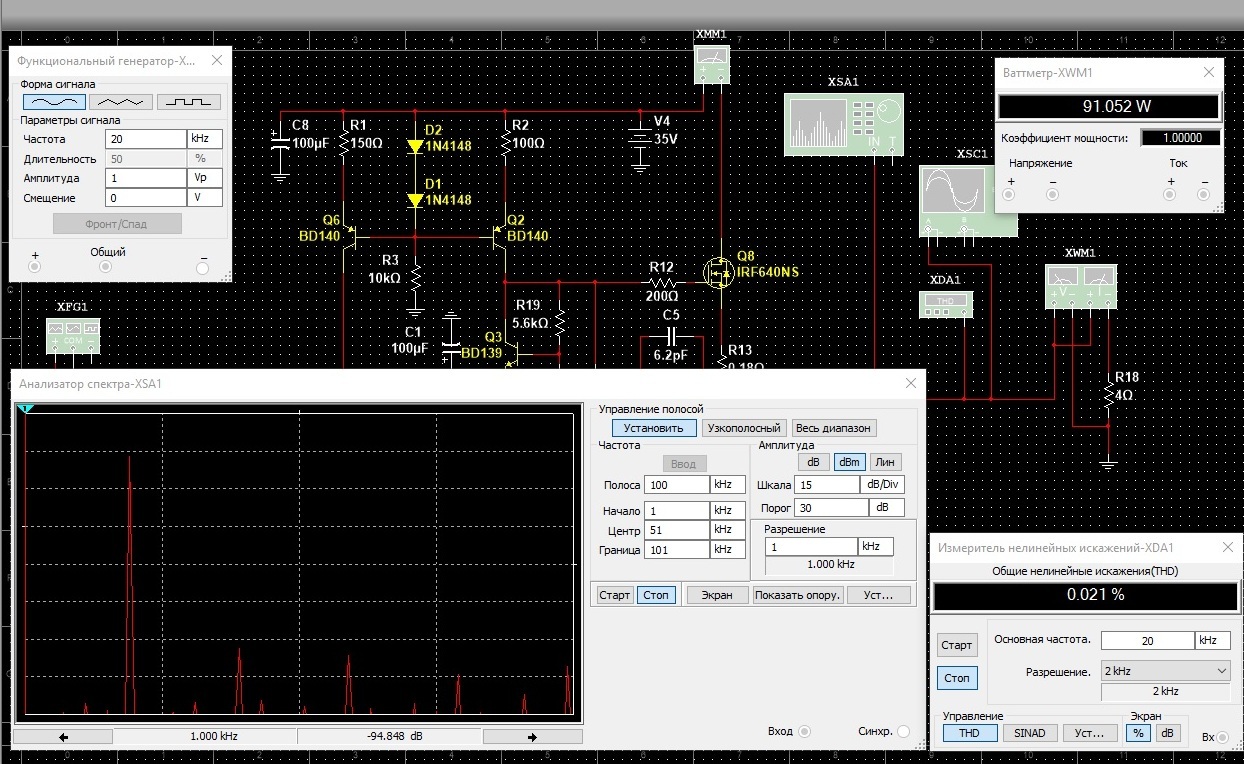Select dBm amplitude mode
The height and width of the screenshot is (764, 1244).
850,462
